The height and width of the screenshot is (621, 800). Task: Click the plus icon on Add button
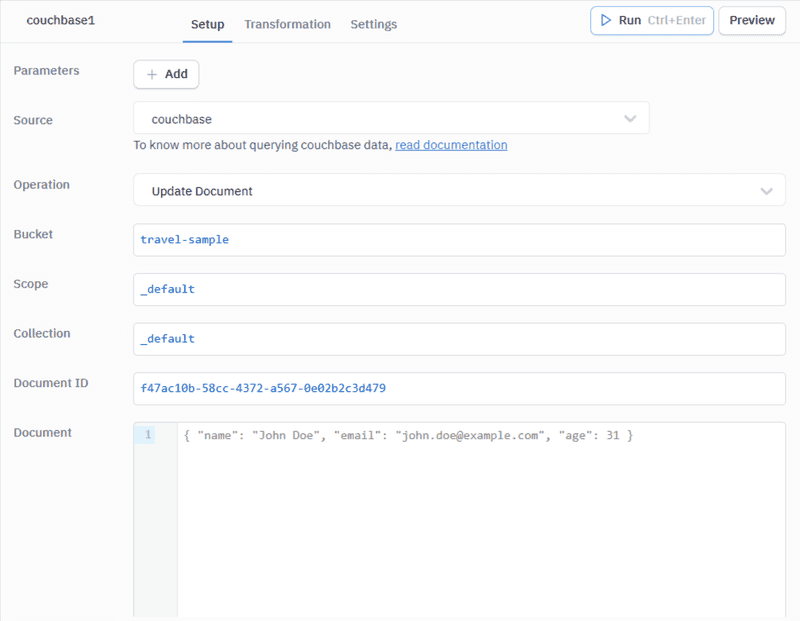point(154,74)
